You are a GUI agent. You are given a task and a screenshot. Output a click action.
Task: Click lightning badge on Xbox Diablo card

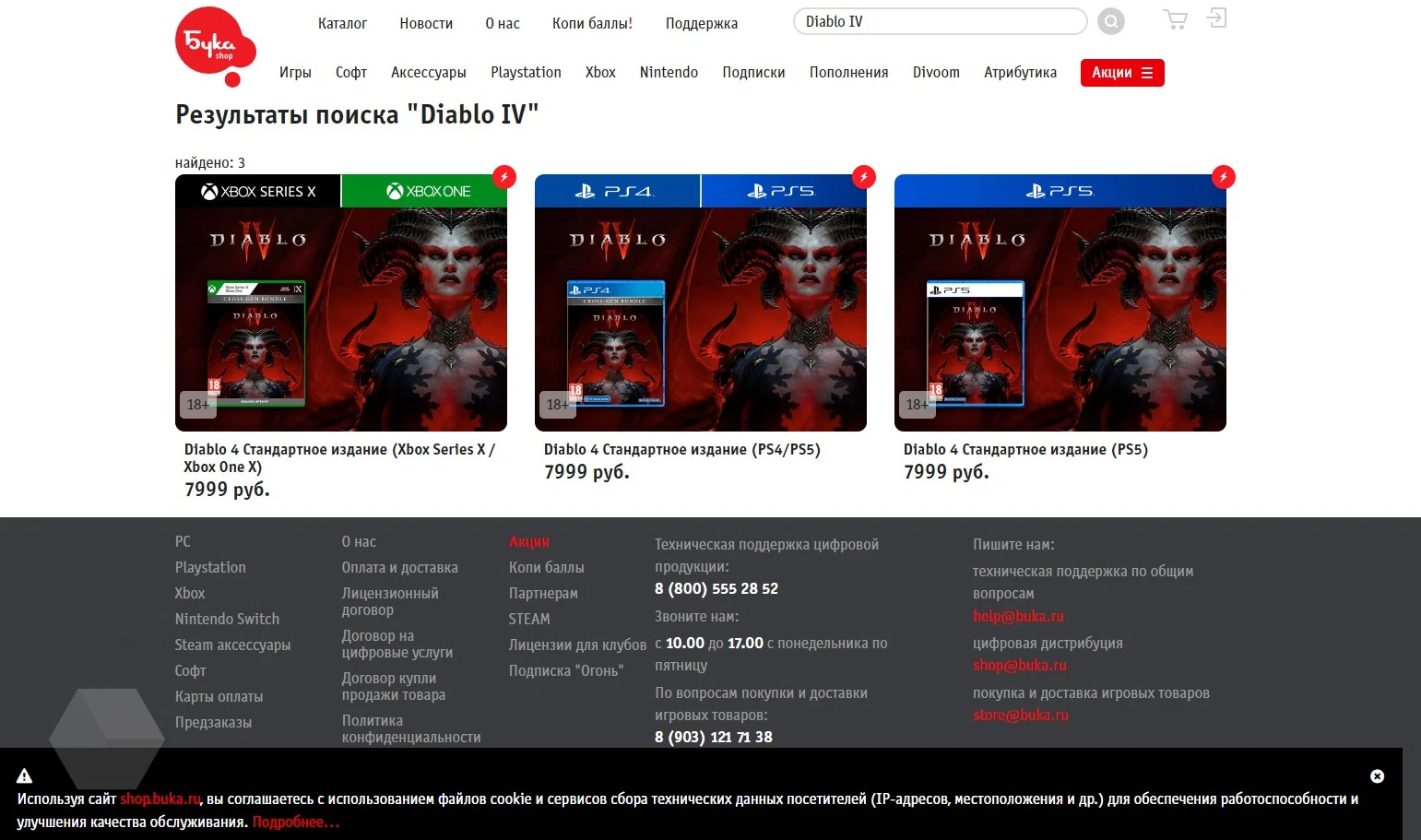pyautogui.click(x=504, y=177)
